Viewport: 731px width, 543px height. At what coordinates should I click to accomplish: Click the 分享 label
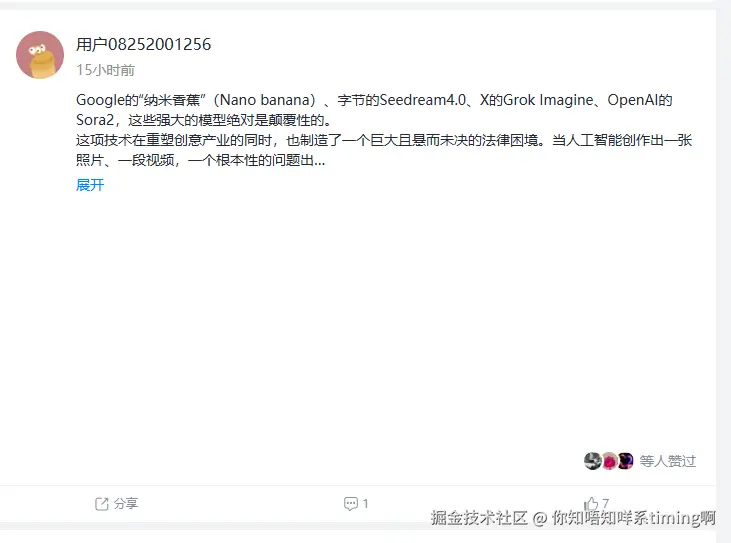click(126, 504)
